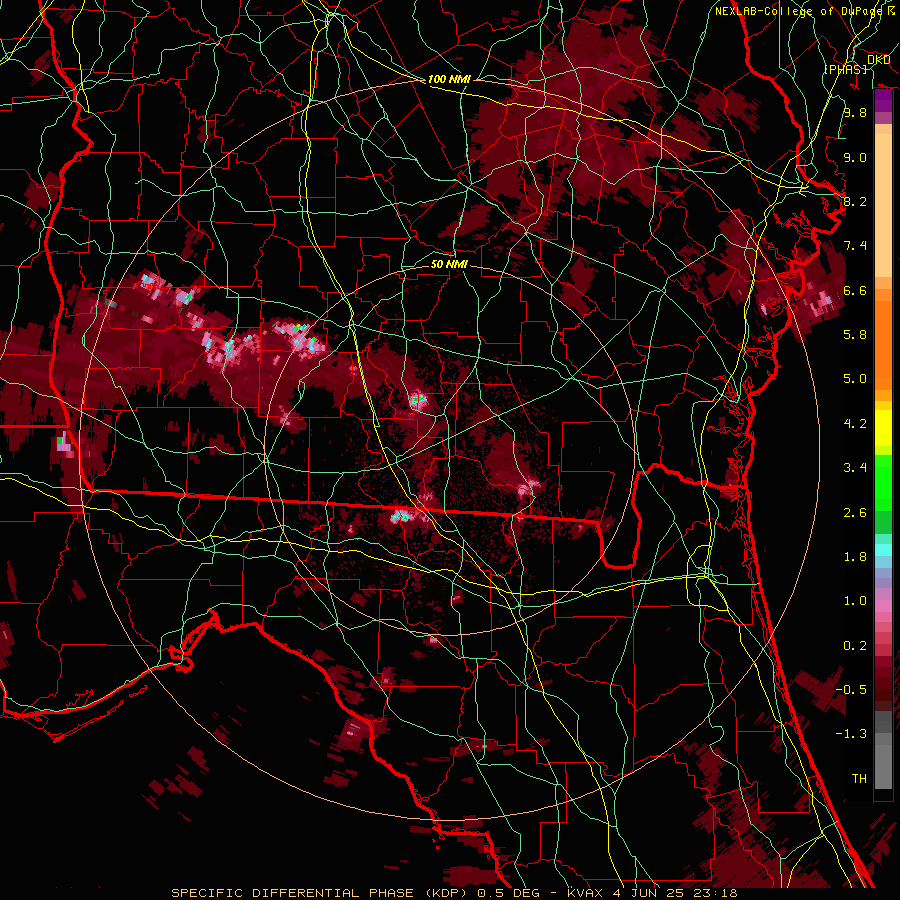Image resolution: width=900 pixels, height=900 pixels.
Task: Click the '4.2' value on the color scale
Action: (x=855, y=424)
